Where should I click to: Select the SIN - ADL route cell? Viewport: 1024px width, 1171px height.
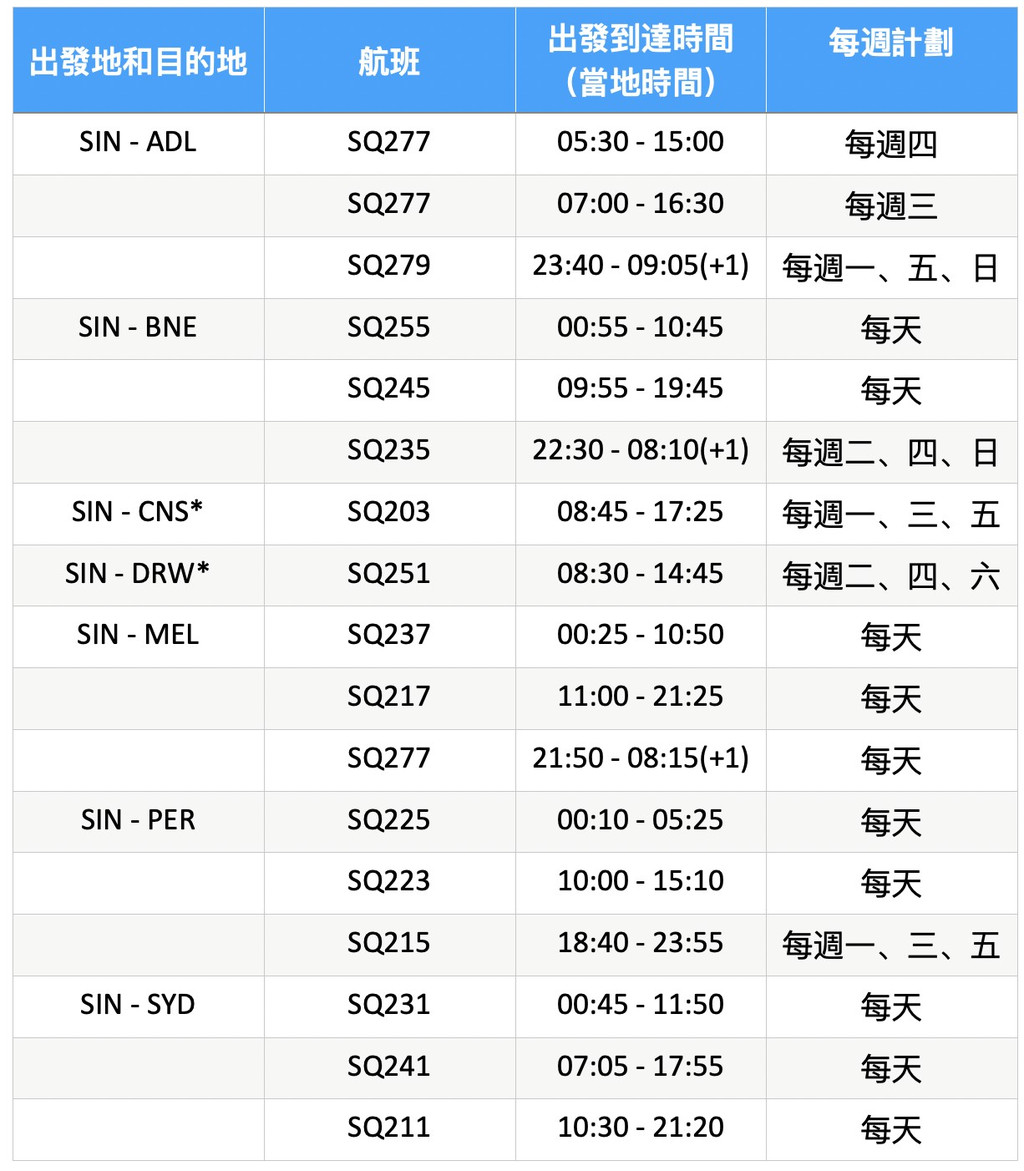click(138, 144)
